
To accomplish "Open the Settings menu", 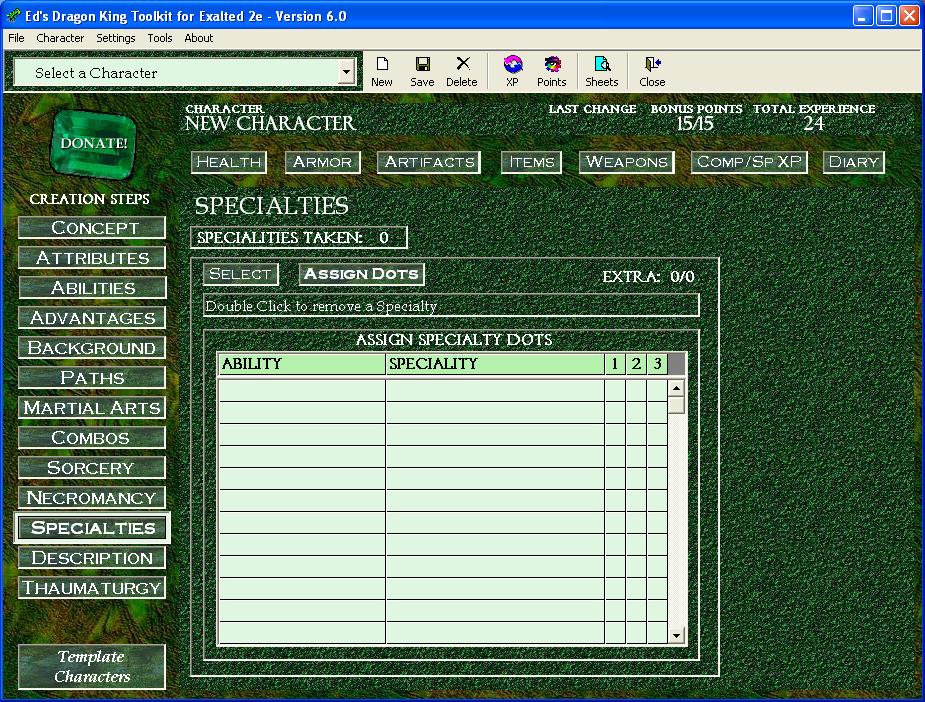I will pyautogui.click(x=116, y=38).
